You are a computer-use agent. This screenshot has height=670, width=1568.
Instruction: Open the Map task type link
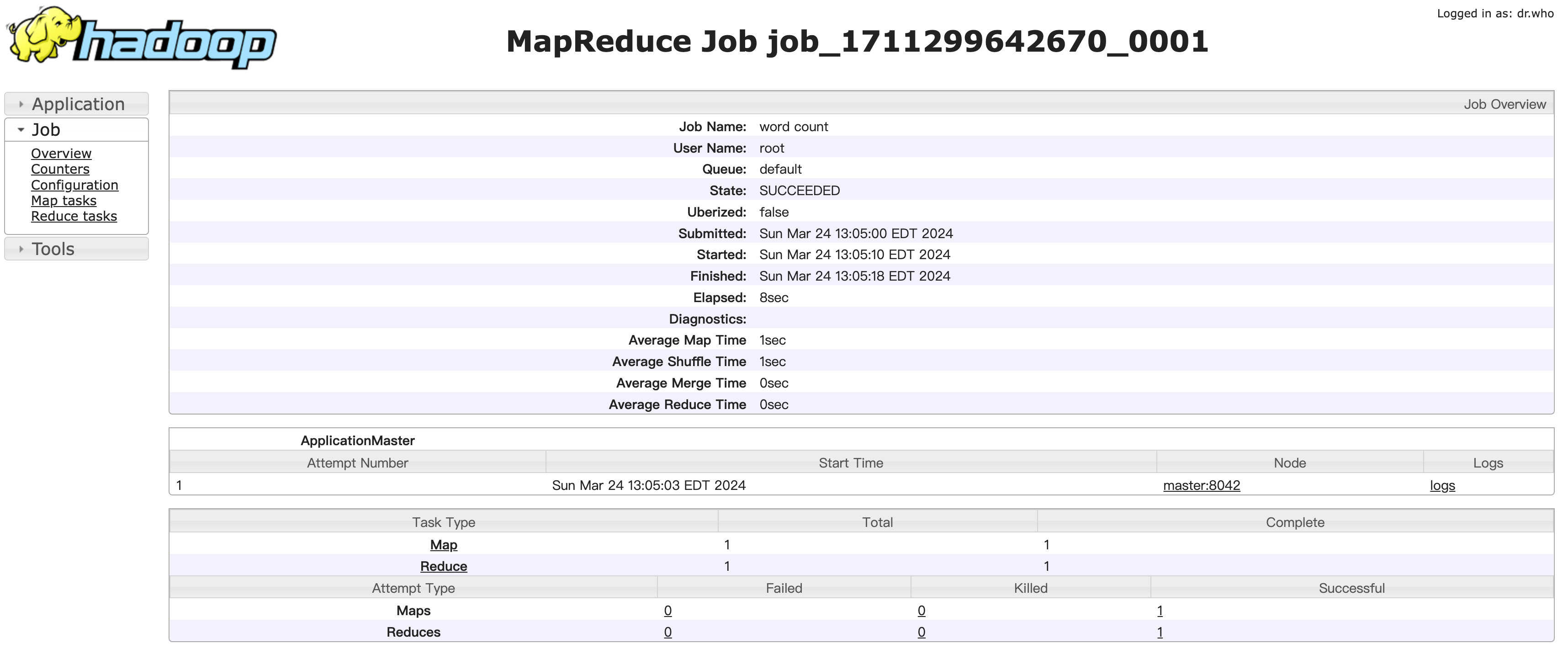(x=443, y=545)
